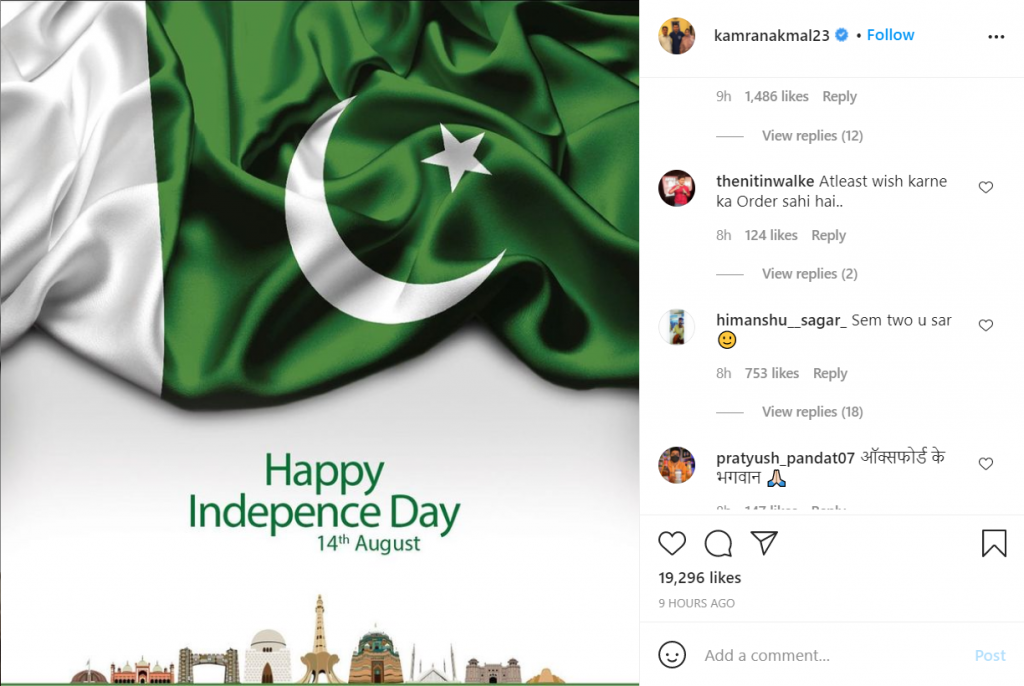
Task: Open the three-dot more options menu
Action: point(996,37)
